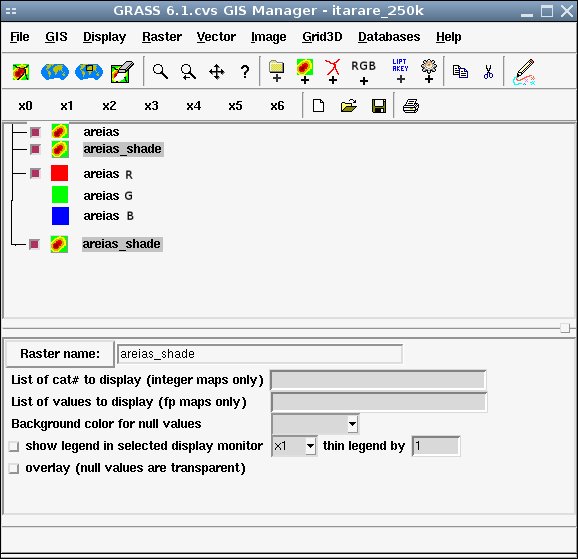Toggle visibility checkbox of areias layer
The width and height of the screenshot is (578, 559).
click(35, 132)
